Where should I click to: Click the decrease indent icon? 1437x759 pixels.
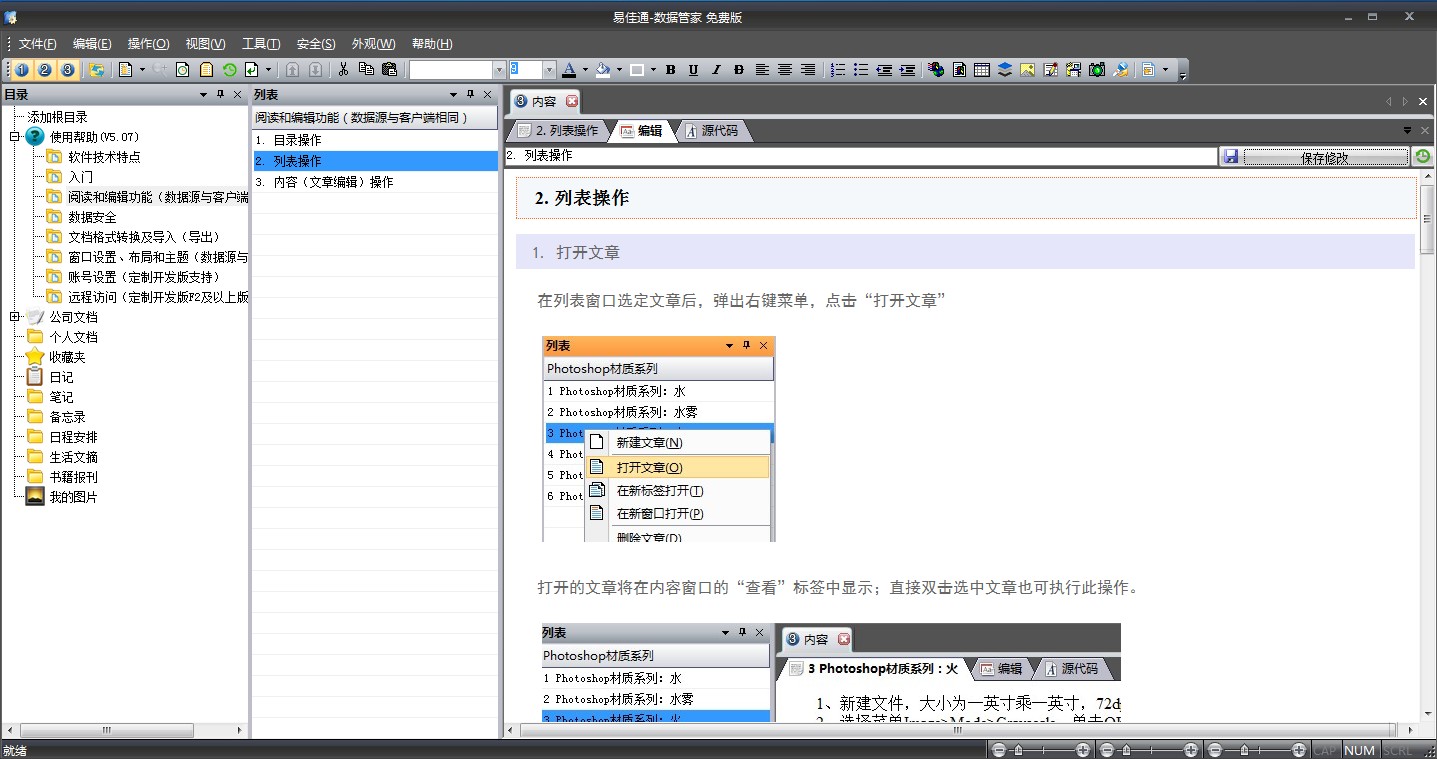884,70
